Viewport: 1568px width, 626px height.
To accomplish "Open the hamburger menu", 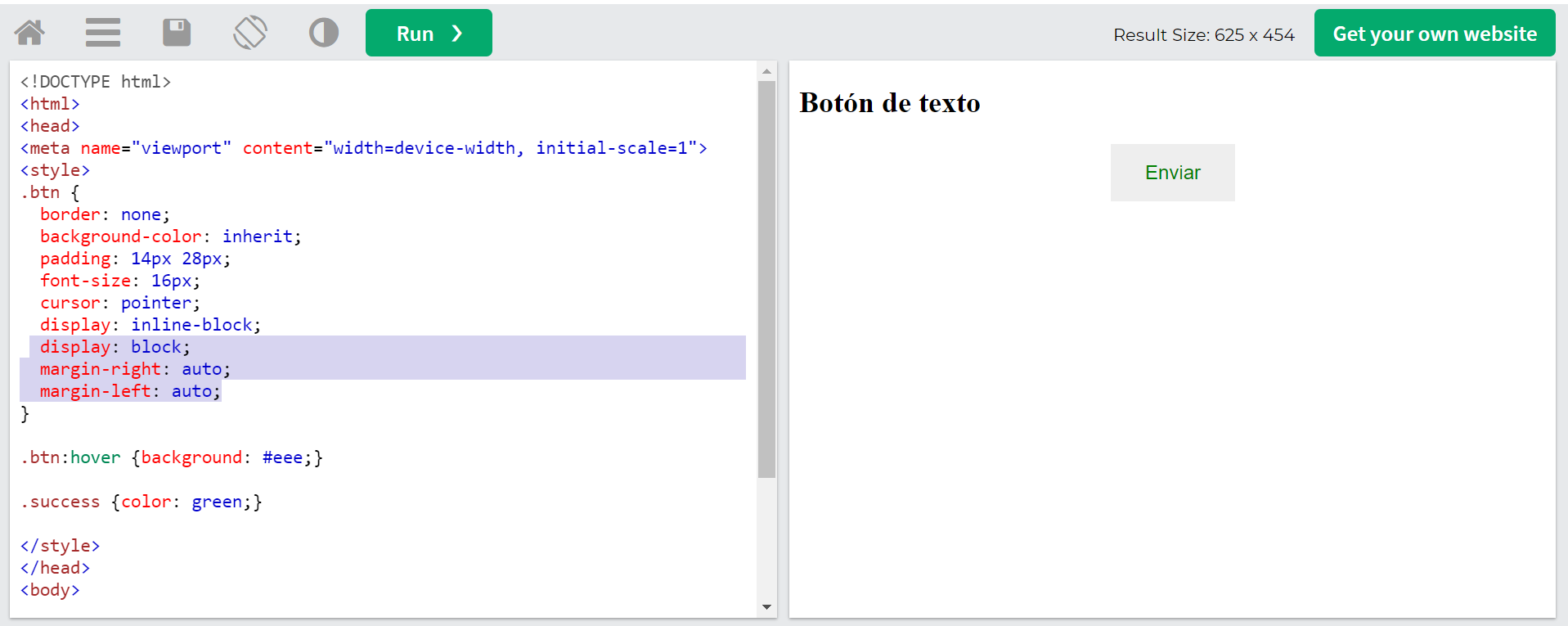I will click(x=103, y=33).
